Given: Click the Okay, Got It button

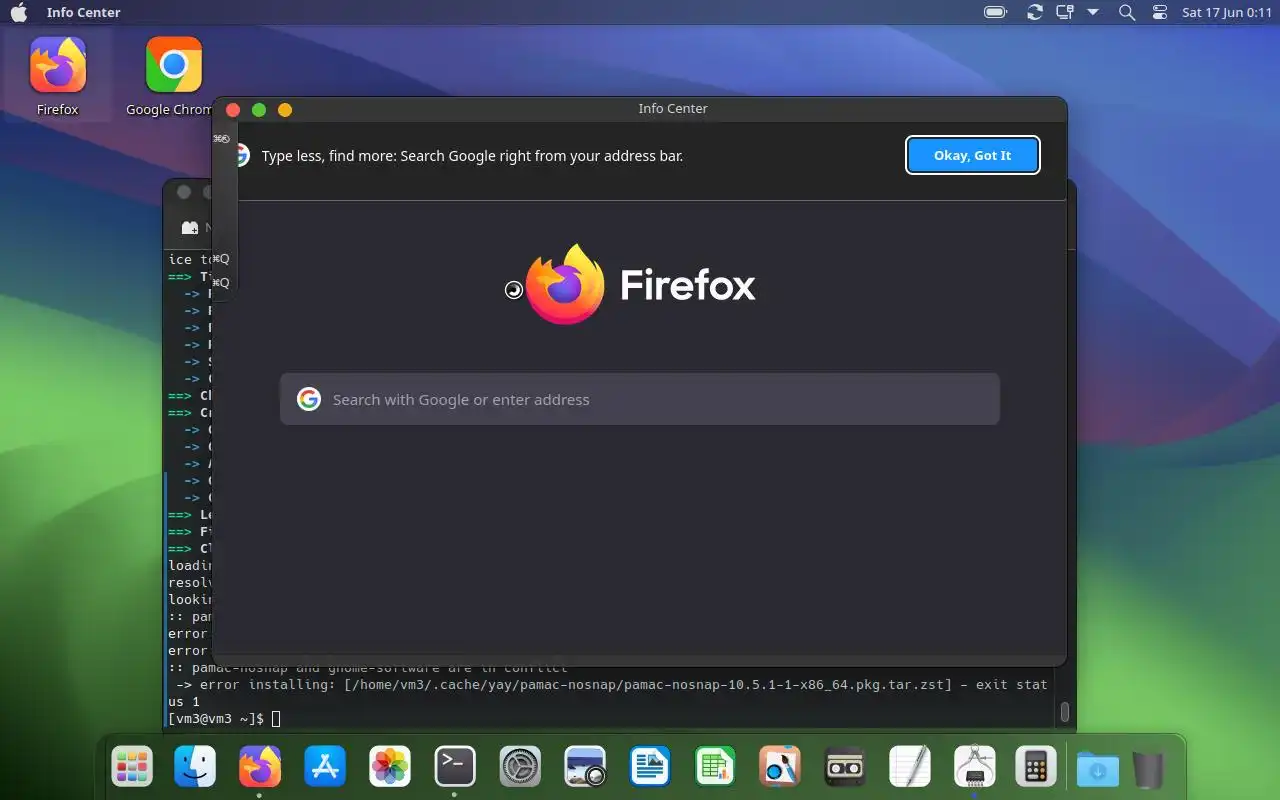Looking at the screenshot, I should pyautogui.click(x=973, y=155).
